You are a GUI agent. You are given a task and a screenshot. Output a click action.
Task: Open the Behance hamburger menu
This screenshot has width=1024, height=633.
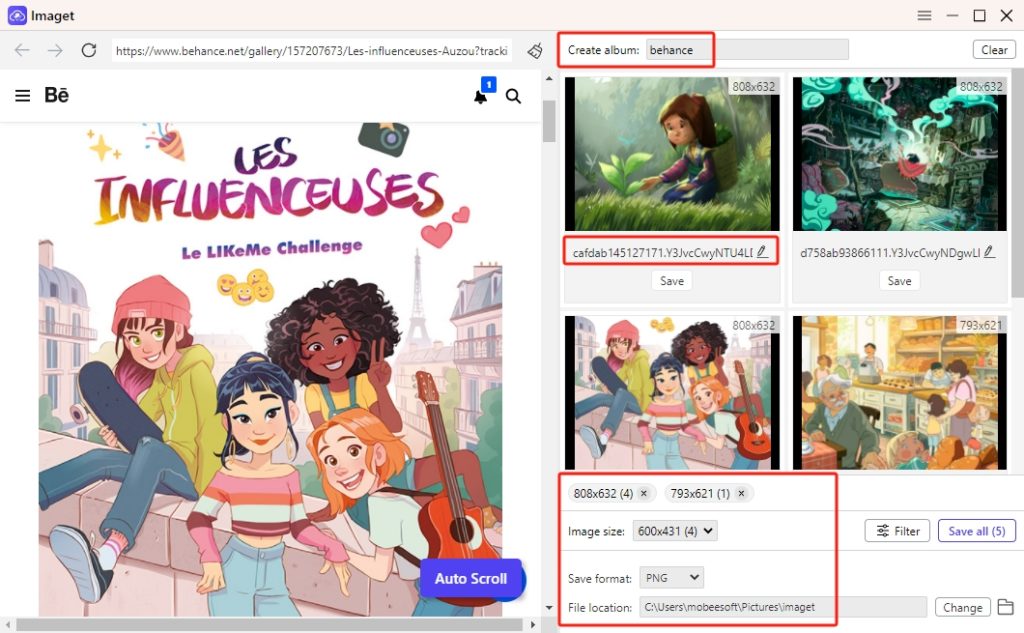click(x=21, y=96)
